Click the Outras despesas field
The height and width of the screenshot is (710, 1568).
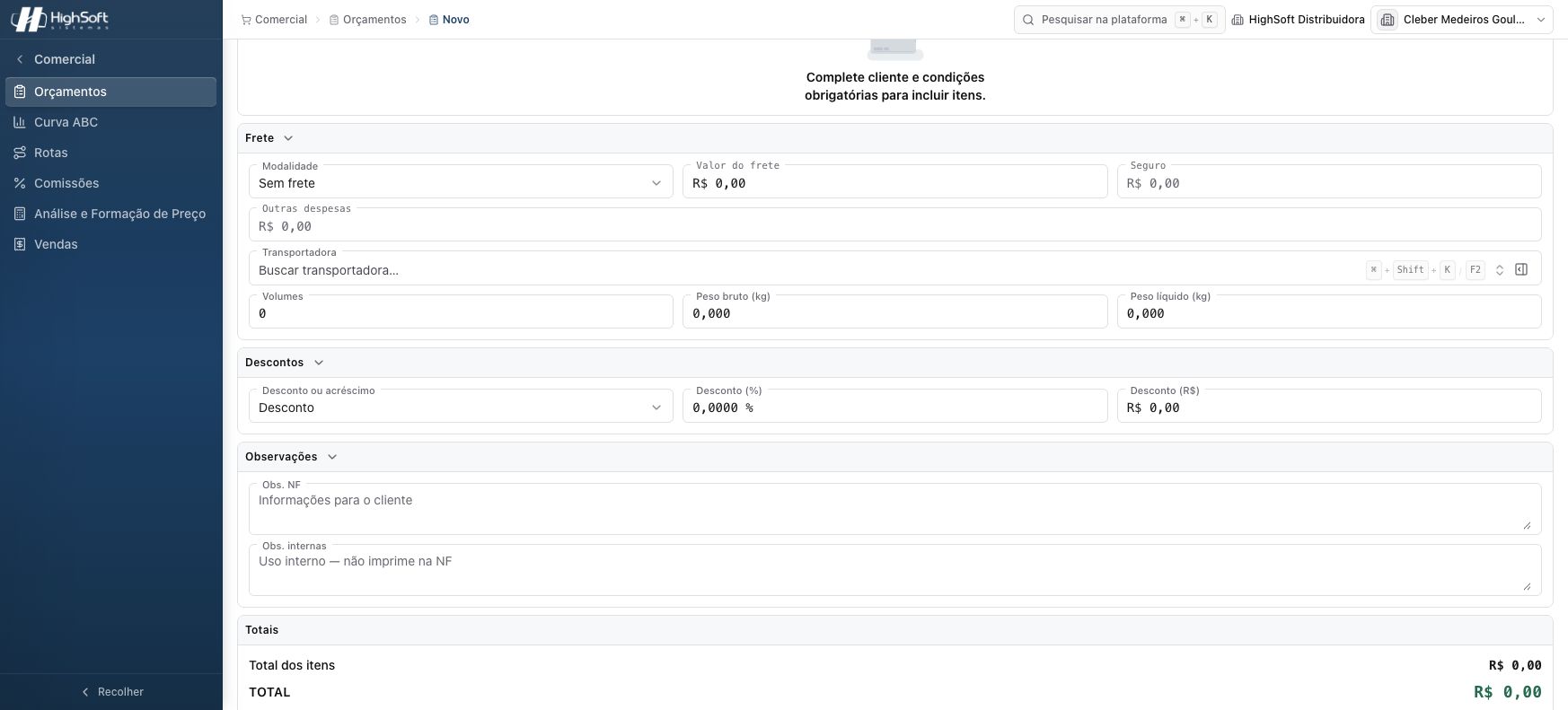point(895,225)
